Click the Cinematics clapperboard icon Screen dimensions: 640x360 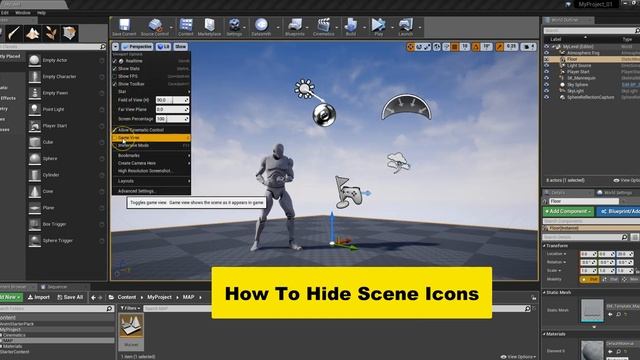point(324,25)
